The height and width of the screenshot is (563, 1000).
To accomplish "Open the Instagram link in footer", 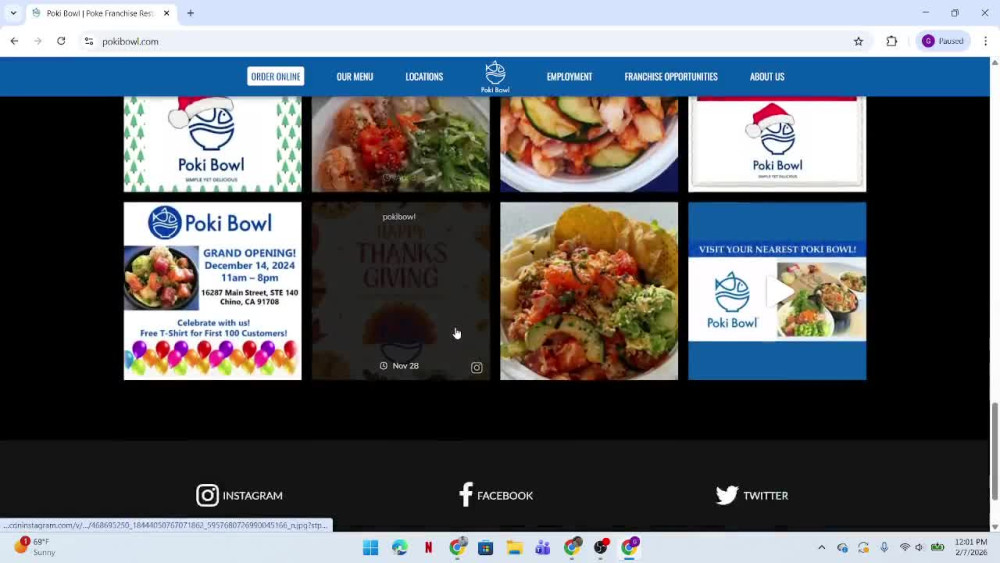I will [239, 495].
